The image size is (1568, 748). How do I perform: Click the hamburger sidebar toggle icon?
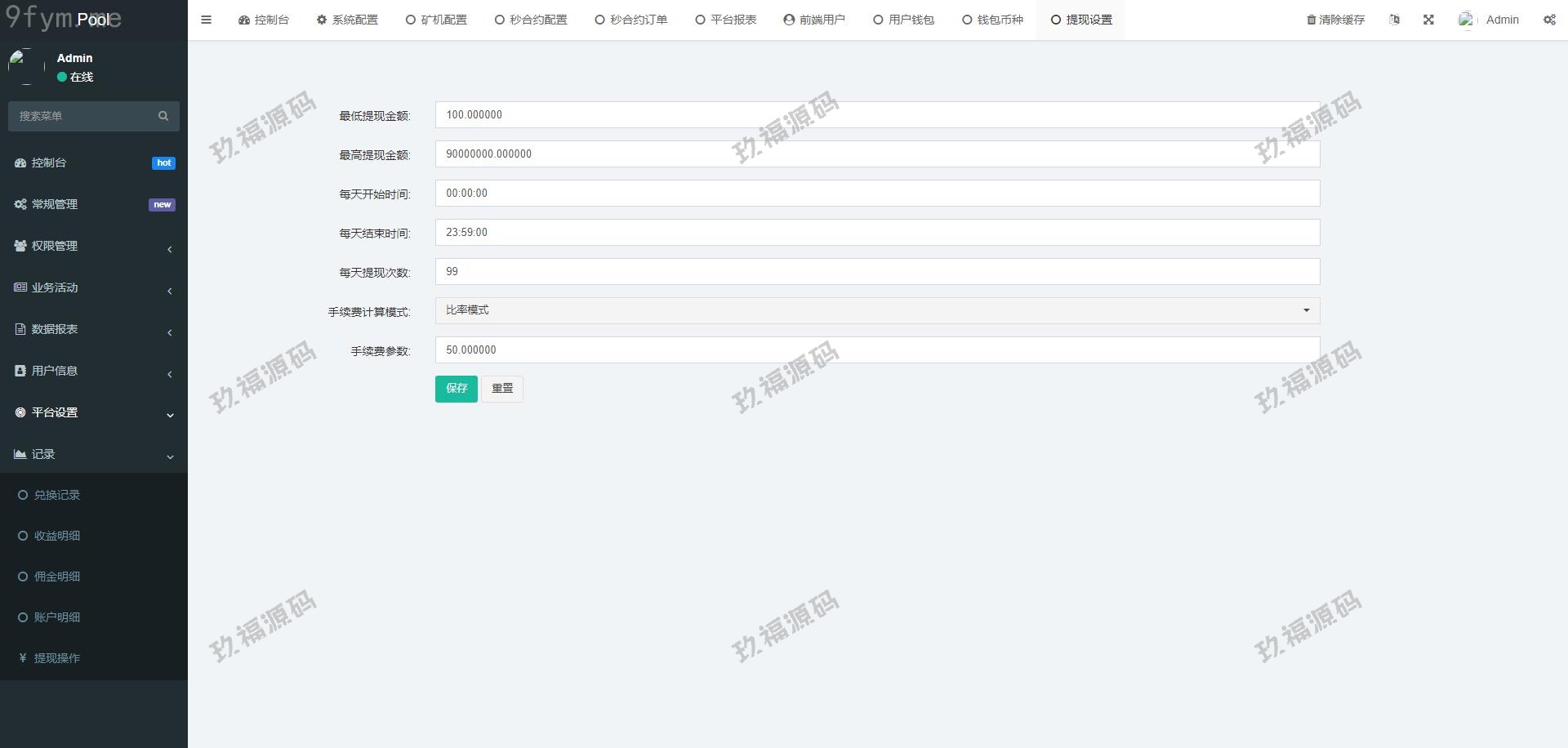pos(206,20)
